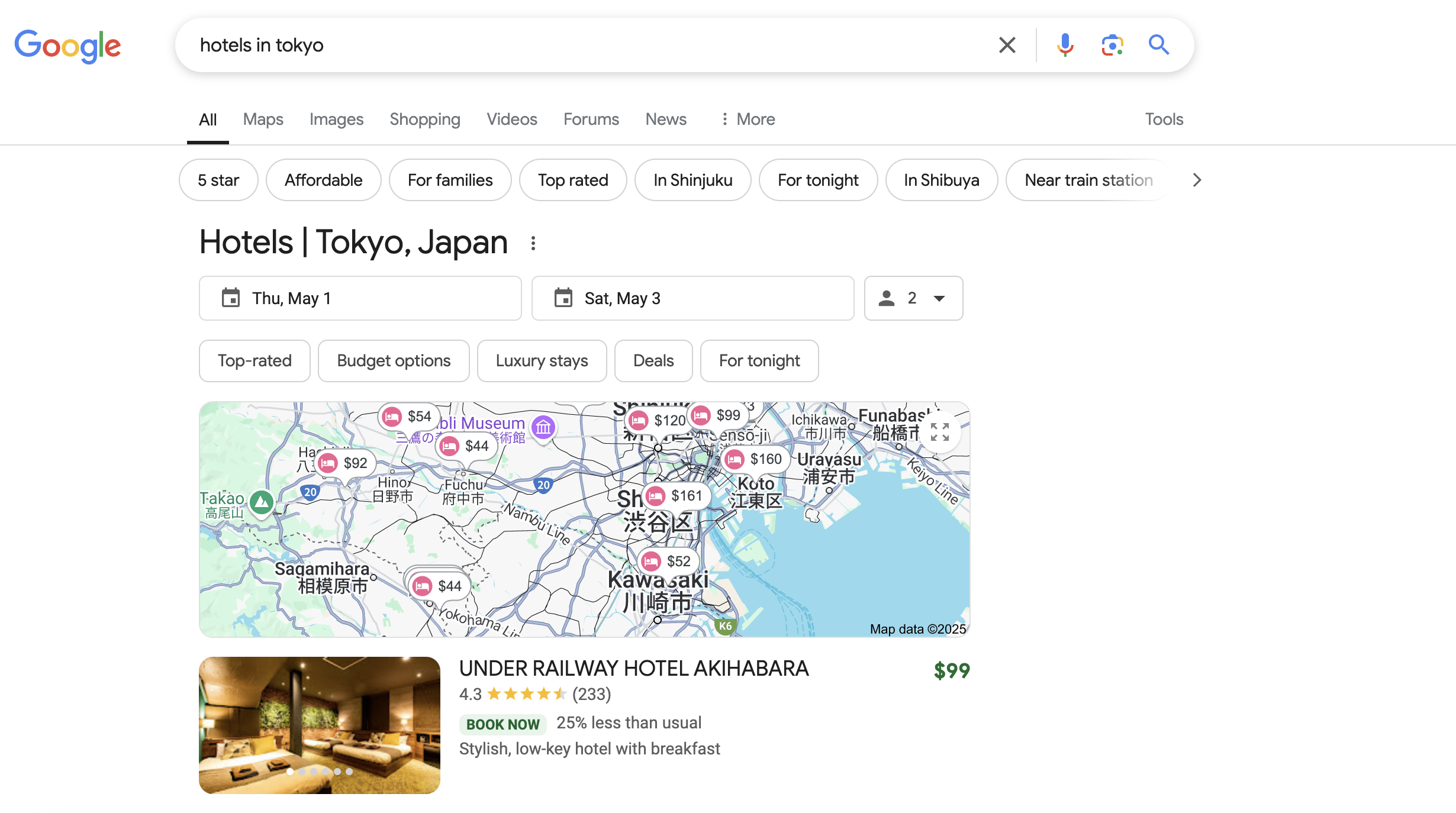
Task: Select the $52 hotel pin near Kawasaki
Action: click(x=668, y=561)
